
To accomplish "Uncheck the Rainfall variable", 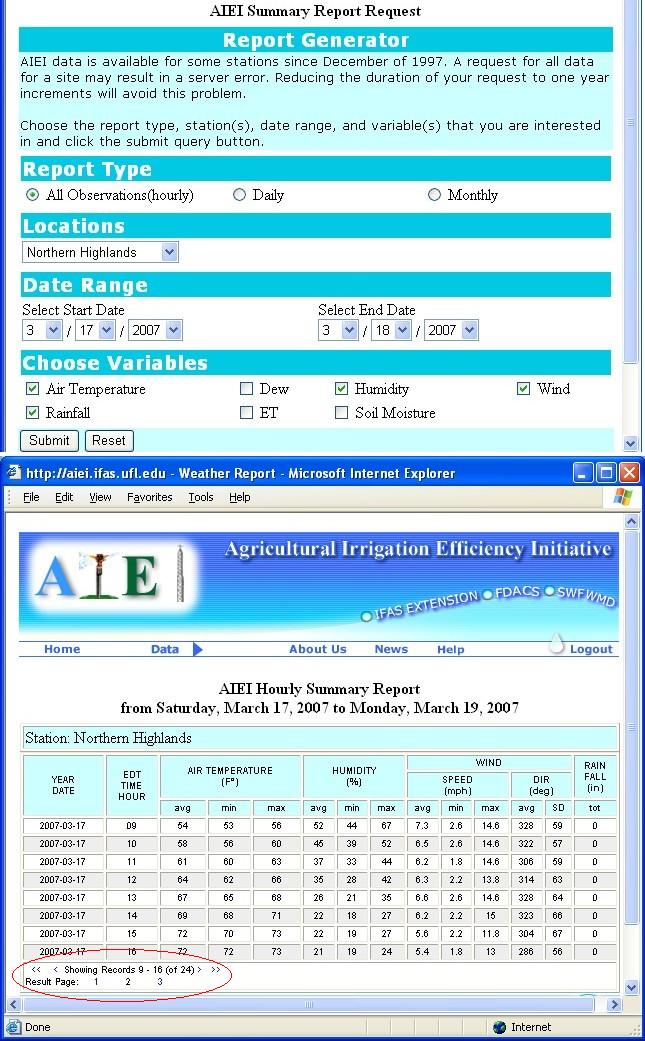I will tap(32, 412).
